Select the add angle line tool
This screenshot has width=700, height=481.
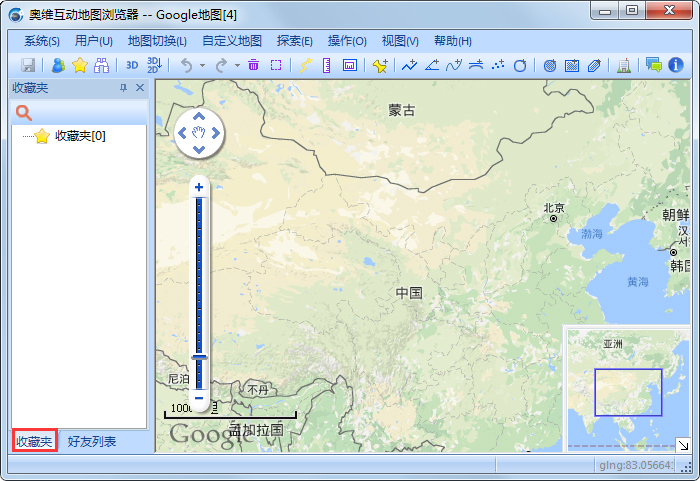coord(432,65)
